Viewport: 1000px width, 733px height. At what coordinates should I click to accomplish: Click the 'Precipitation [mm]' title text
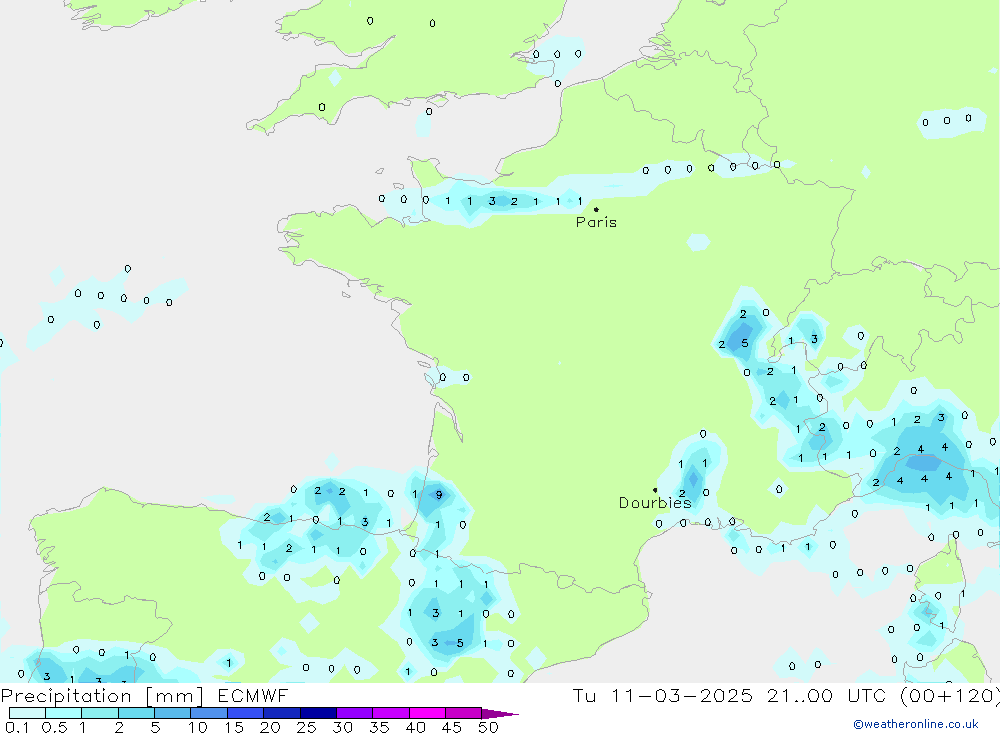[x=102, y=696]
